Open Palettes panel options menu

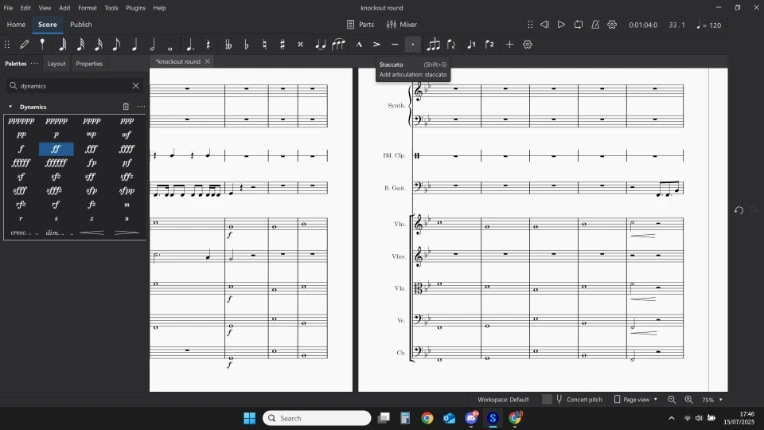tap(34, 63)
